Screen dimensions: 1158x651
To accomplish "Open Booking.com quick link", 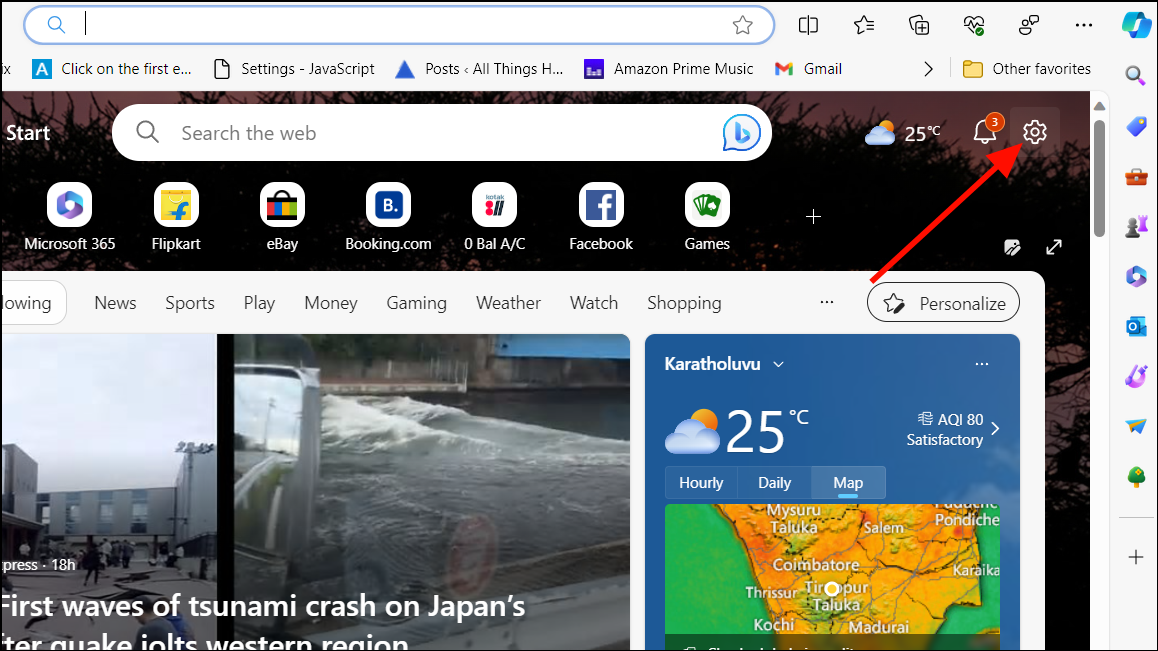I will pyautogui.click(x=388, y=217).
